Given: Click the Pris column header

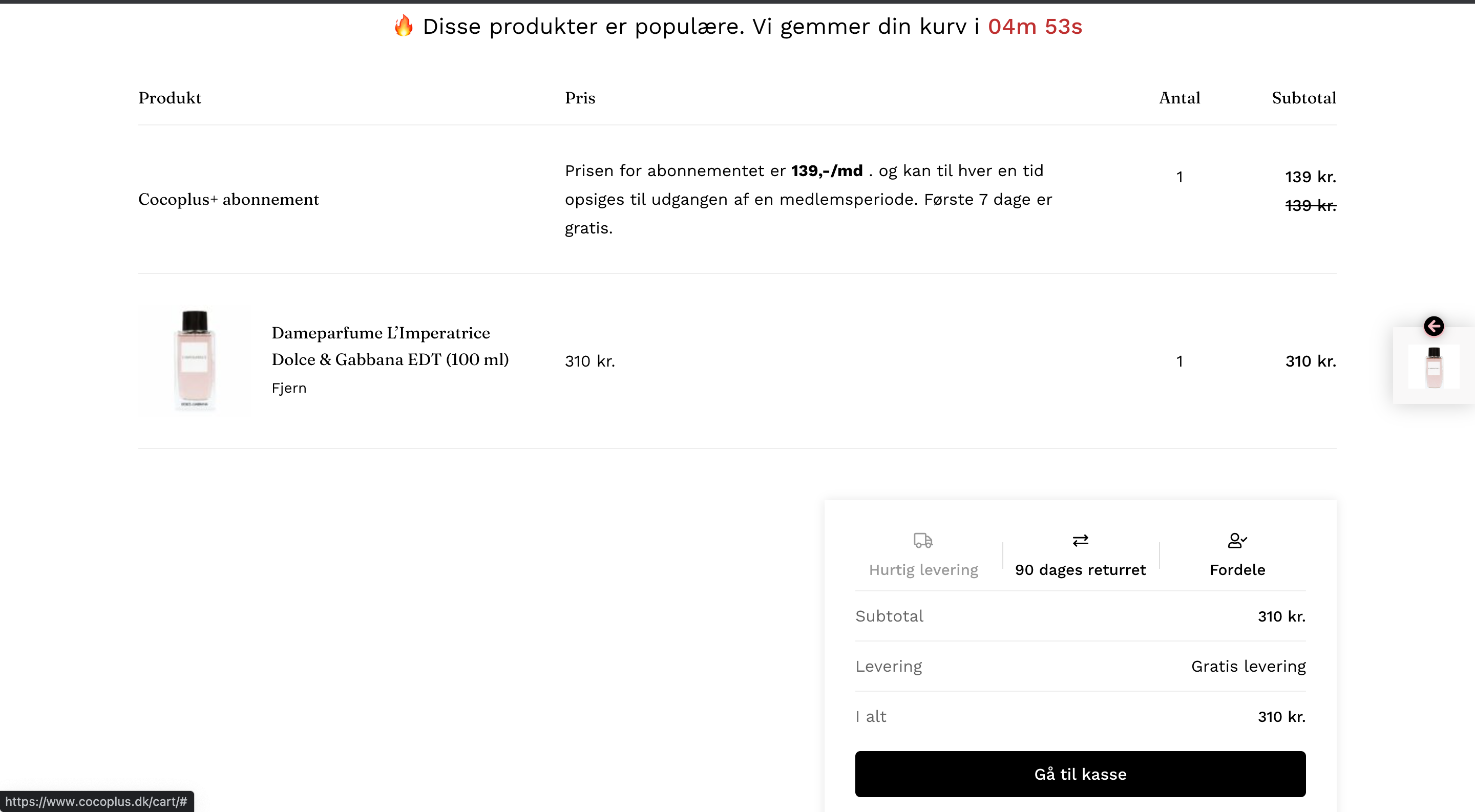Looking at the screenshot, I should (579, 98).
